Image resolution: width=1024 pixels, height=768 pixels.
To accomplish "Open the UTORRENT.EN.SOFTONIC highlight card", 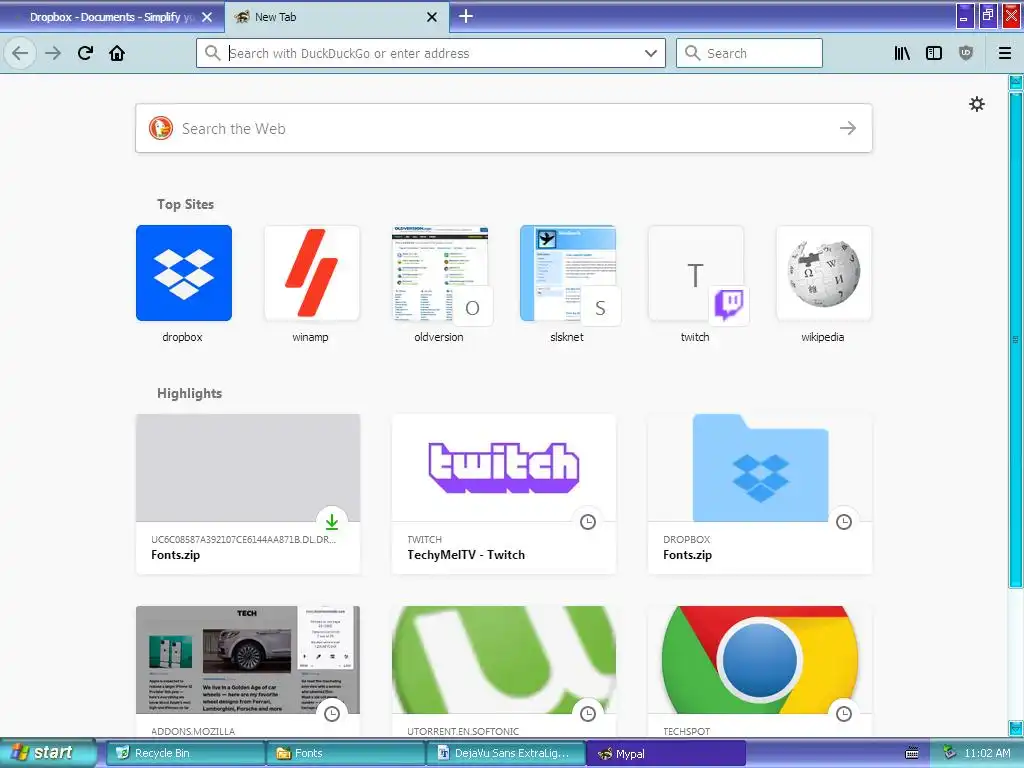I will coord(504,672).
